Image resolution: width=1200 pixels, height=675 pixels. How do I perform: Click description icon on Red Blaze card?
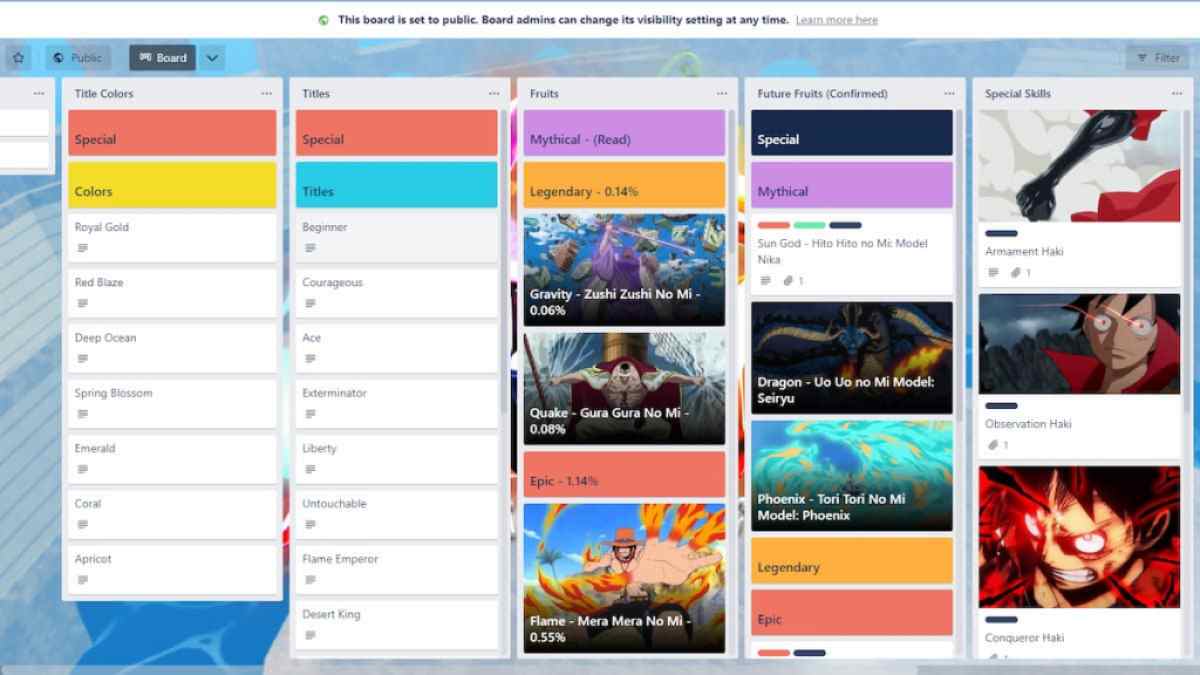pyautogui.click(x=83, y=303)
